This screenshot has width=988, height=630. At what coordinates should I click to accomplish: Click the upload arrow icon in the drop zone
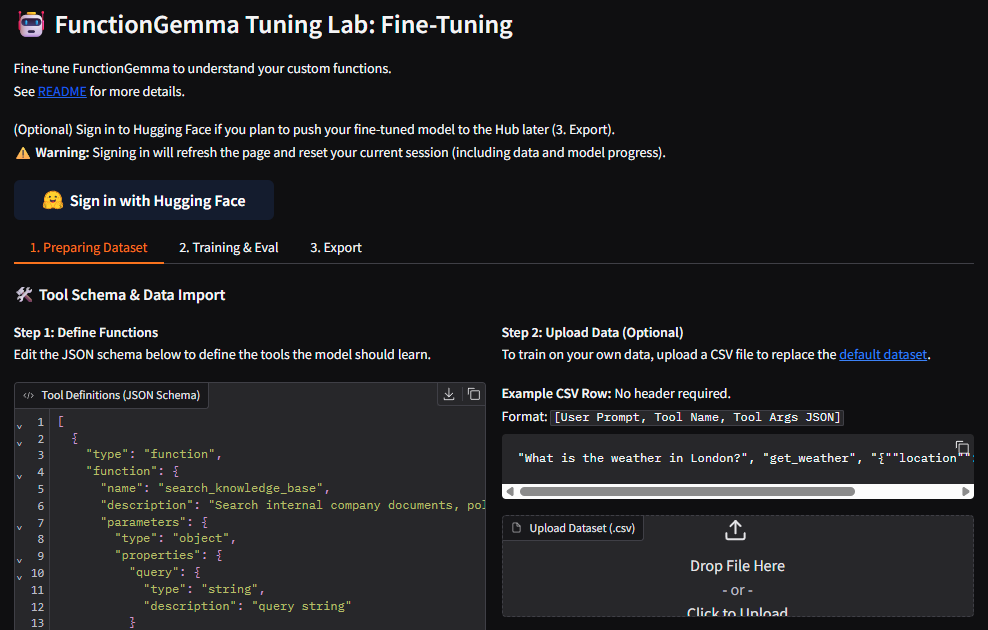coord(735,530)
